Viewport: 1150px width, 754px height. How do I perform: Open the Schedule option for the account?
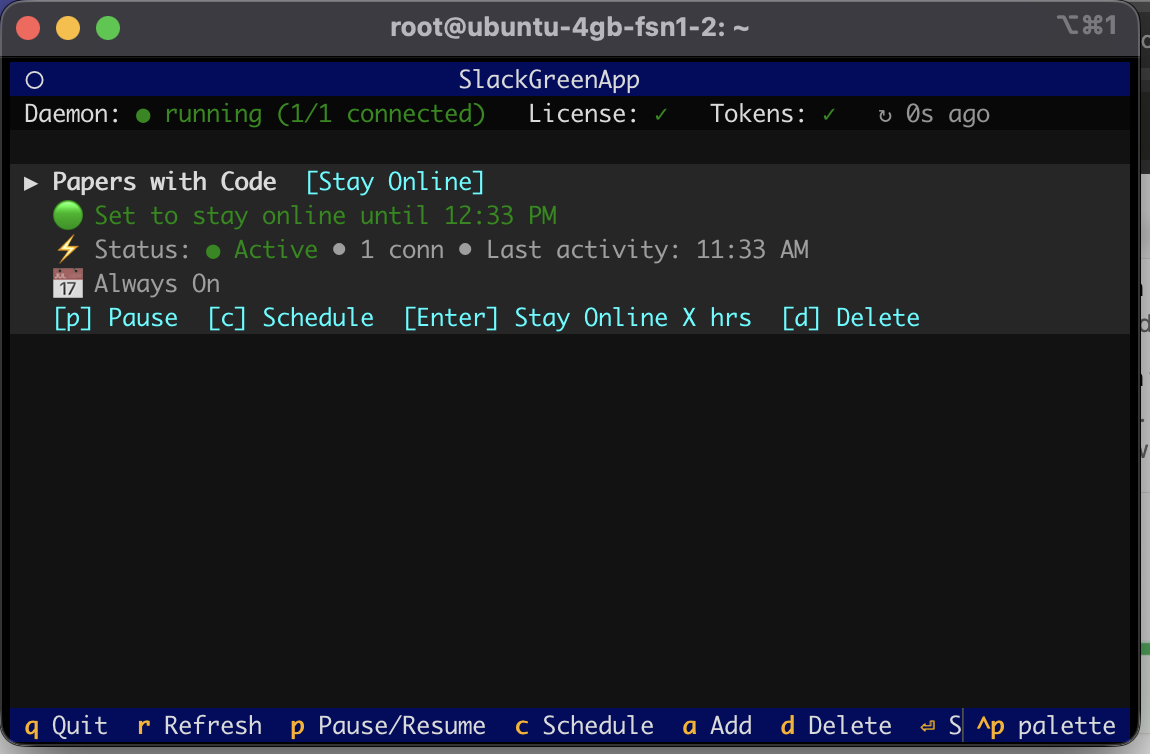(x=290, y=317)
